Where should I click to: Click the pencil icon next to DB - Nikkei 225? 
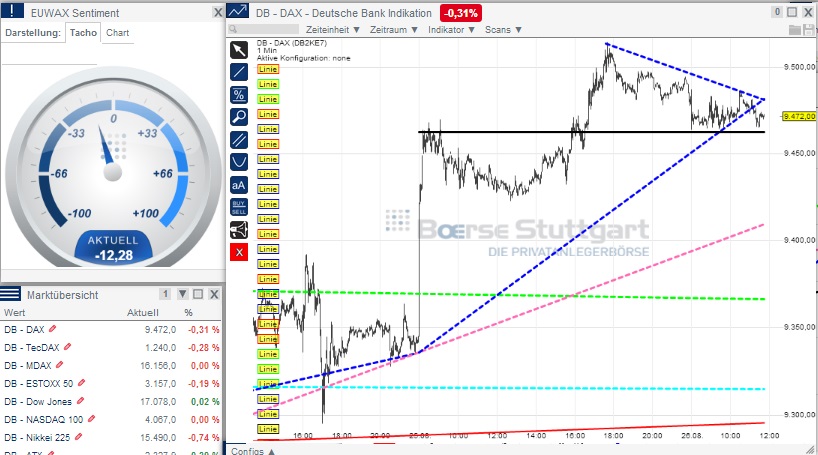click(x=78, y=436)
